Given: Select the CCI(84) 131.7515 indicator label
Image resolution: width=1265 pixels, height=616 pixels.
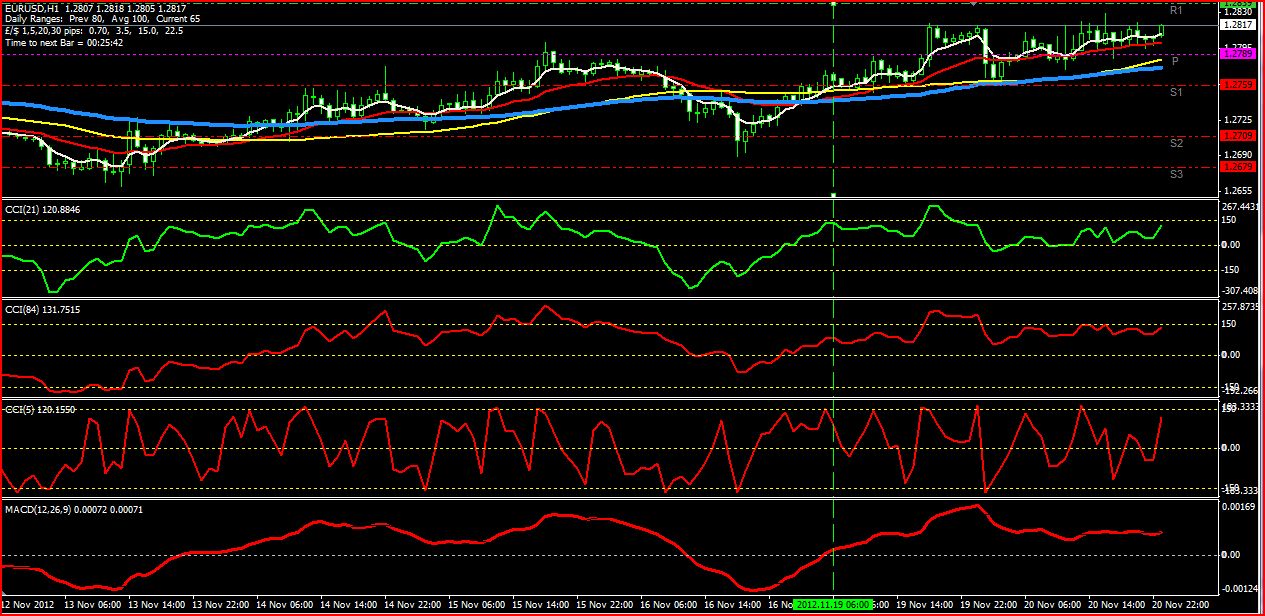Looking at the screenshot, I should click(x=44, y=310).
